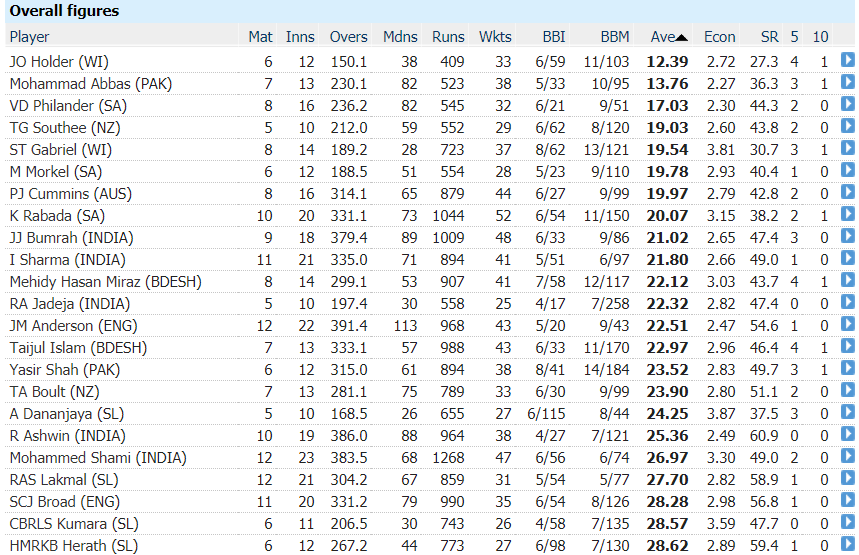859x555 pixels.
Task: Open I Sharma (INDIA) player profile
Action: point(67,260)
